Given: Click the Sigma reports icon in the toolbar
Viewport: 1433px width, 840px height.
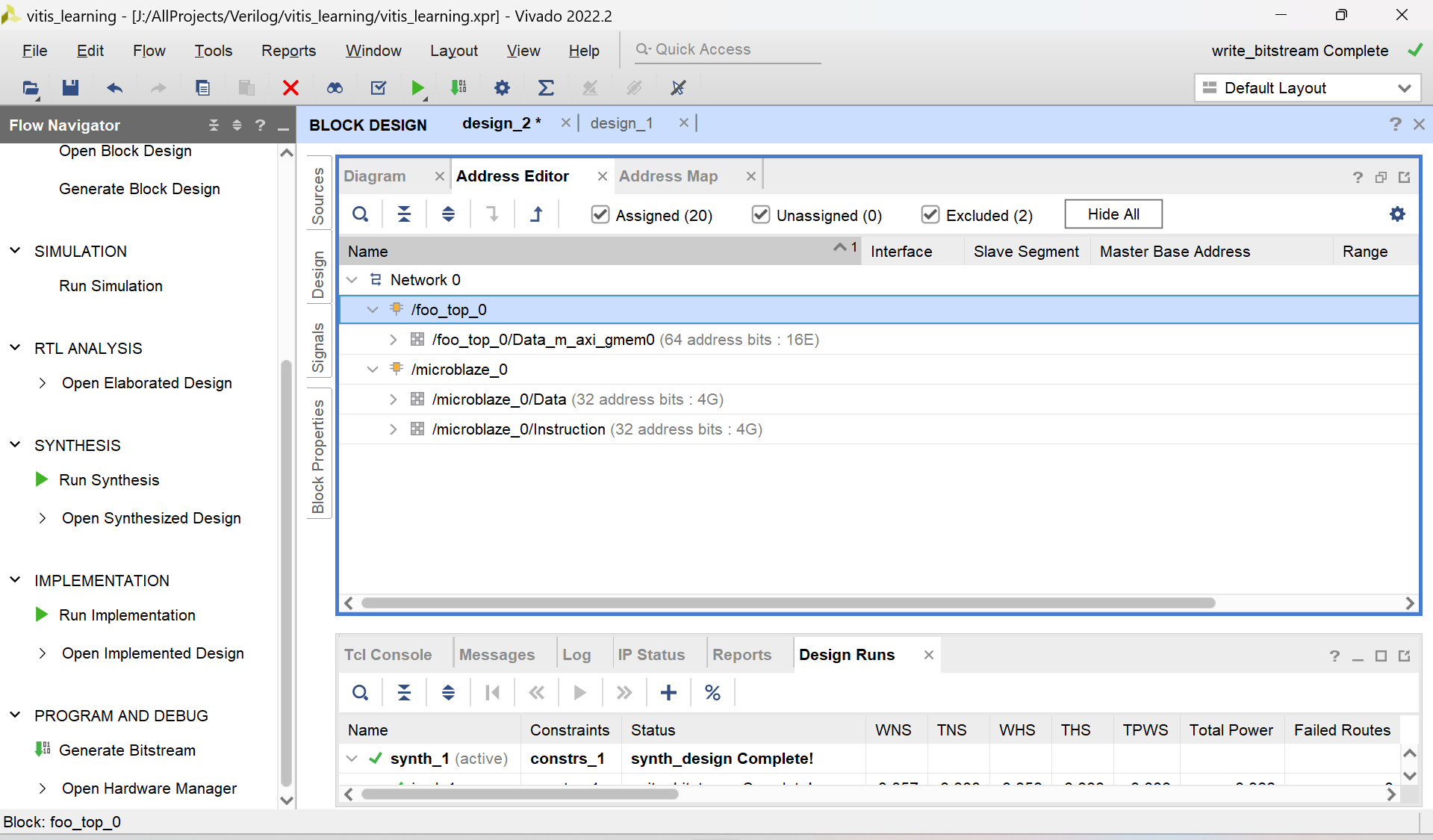Looking at the screenshot, I should point(546,88).
